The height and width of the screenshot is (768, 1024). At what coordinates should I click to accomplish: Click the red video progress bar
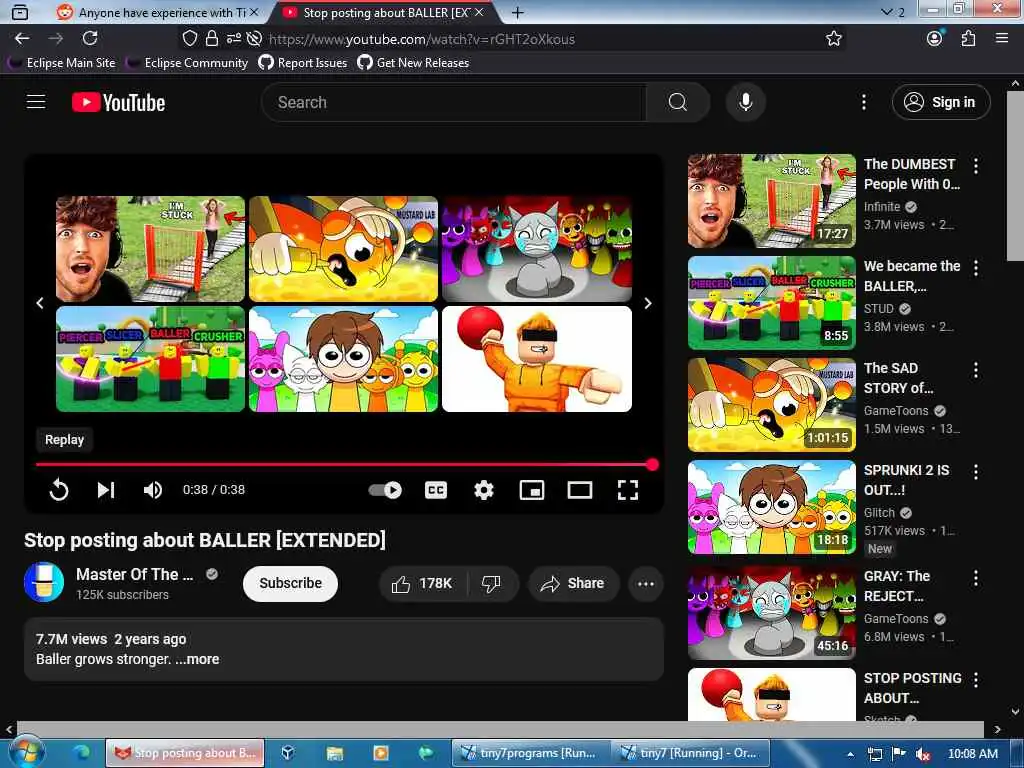pyautogui.click(x=343, y=464)
